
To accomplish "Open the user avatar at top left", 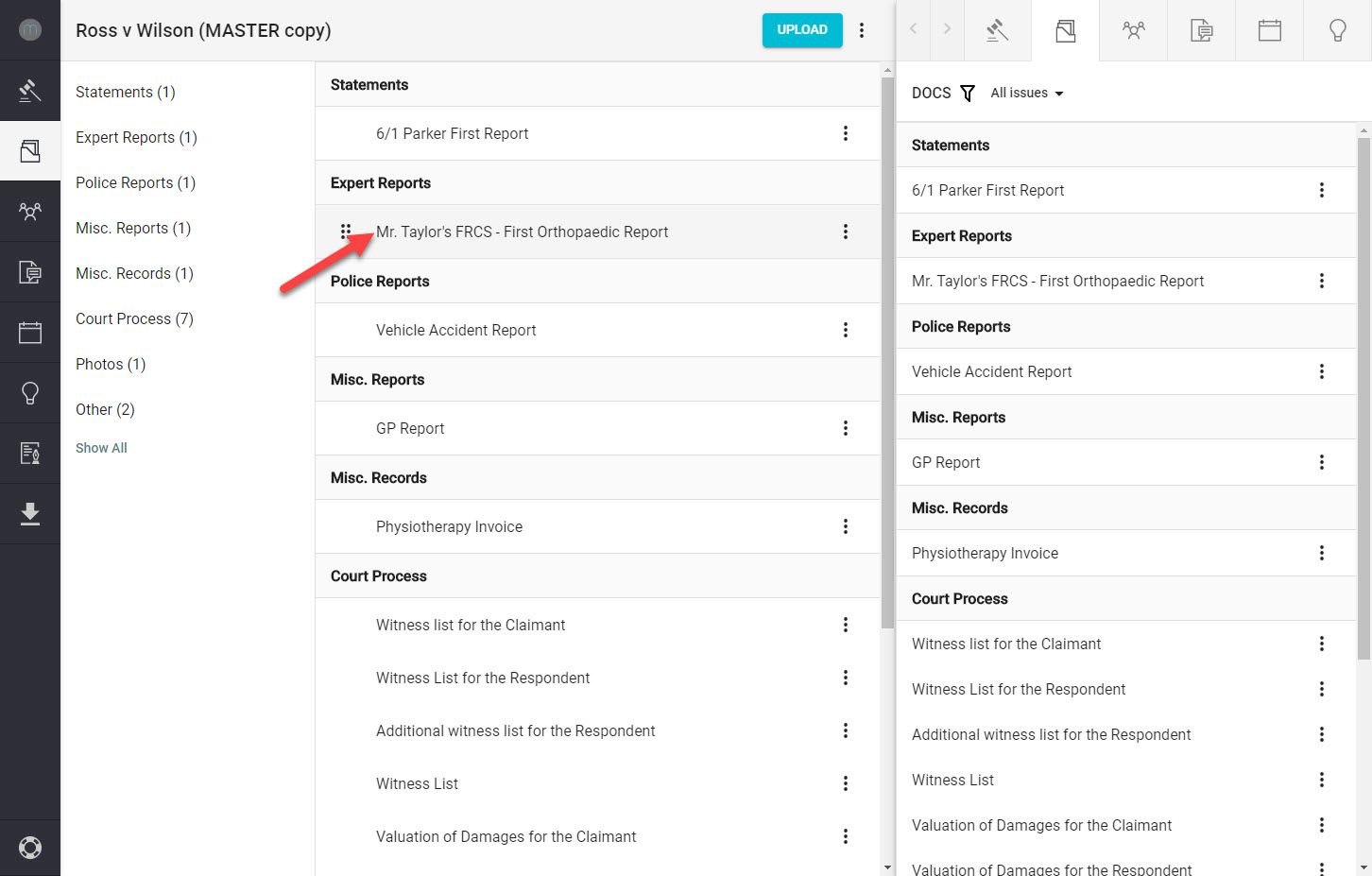I will pyautogui.click(x=30, y=30).
